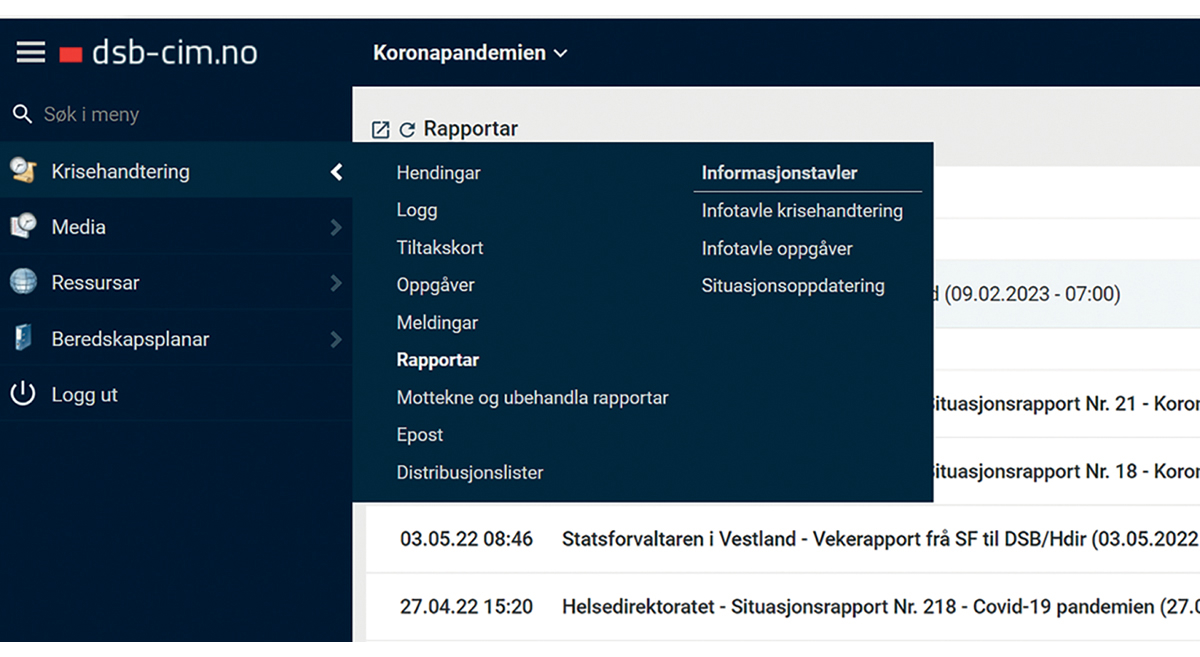This screenshot has height=657, width=1200.
Task: Click the Logg ut power icon
Action: 23,394
